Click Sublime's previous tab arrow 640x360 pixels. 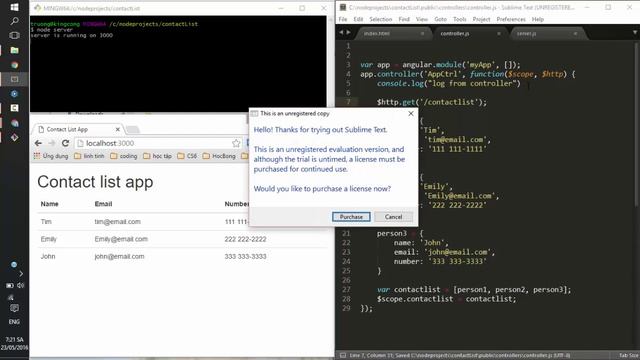click(x=341, y=32)
